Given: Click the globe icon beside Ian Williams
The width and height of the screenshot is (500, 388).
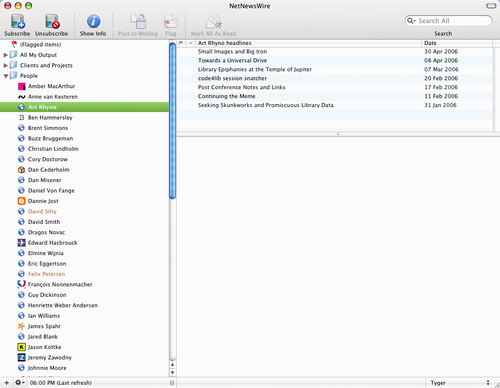Looking at the screenshot, I should pyautogui.click(x=21, y=316).
